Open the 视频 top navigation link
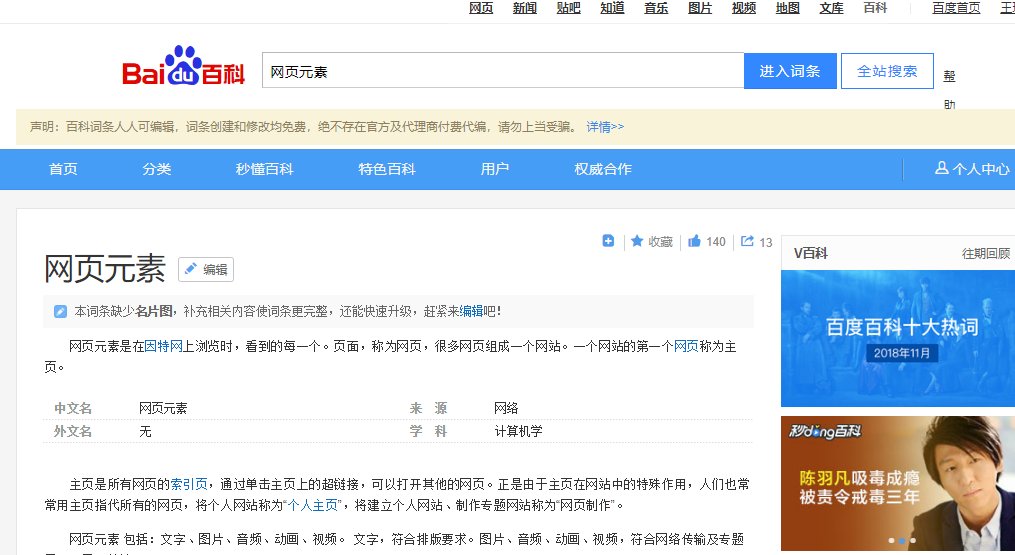The height and width of the screenshot is (555, 1015). click(744, 8)
